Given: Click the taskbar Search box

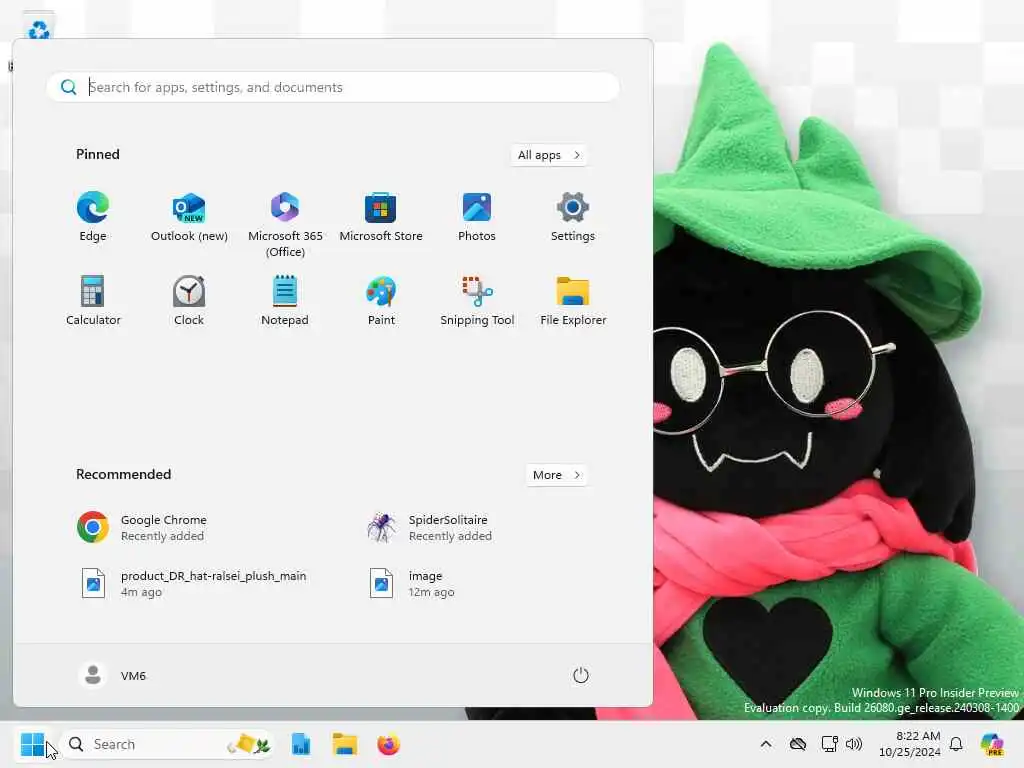Looking at the screenshot, I should pyautogui.click(x=167, y=744).
